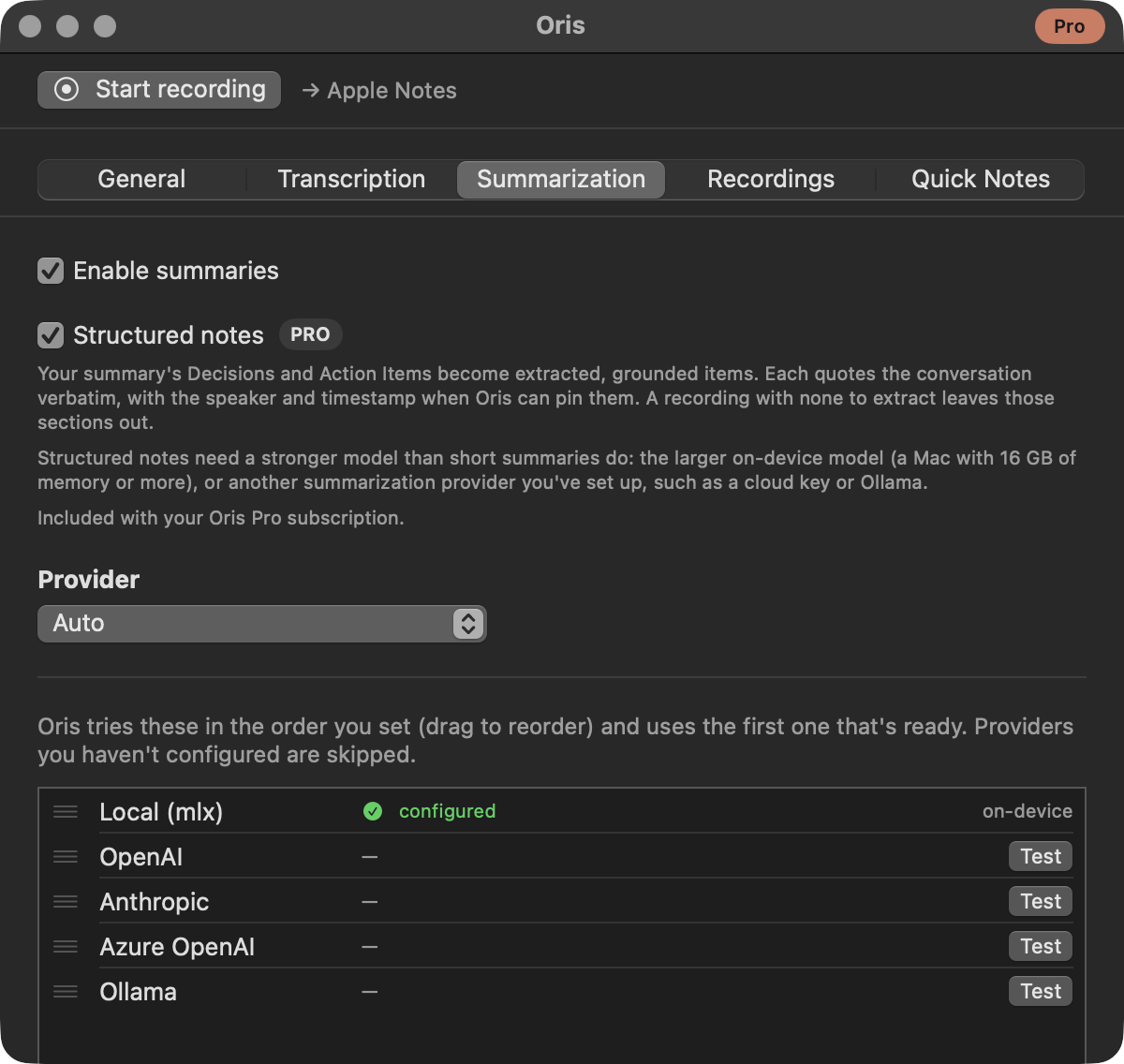Click the 'on-device' label
This screenshot has height=1064, width=1124.
pyautogui.click(x=1028, y=811)
